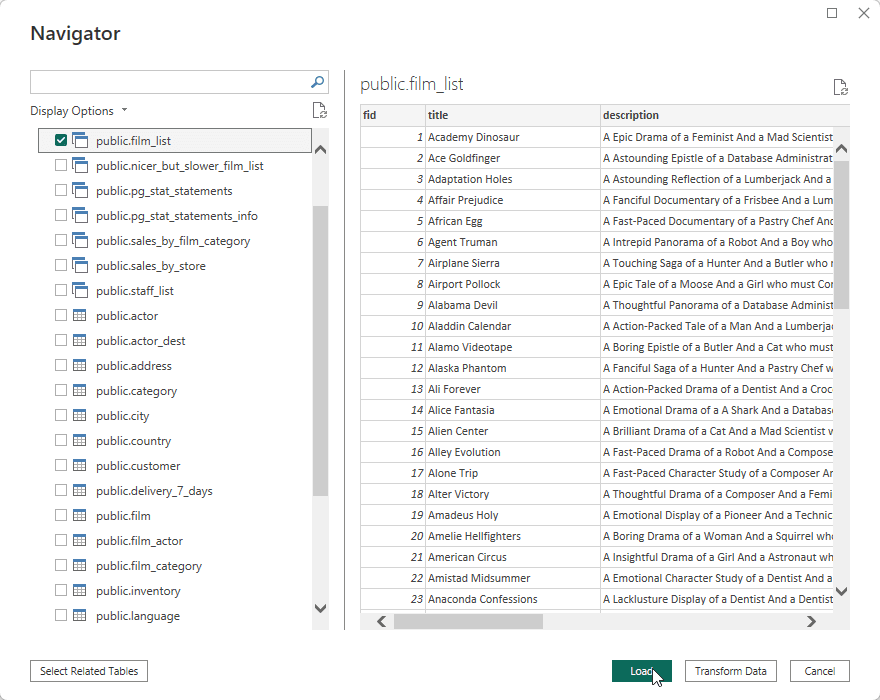Click the 'Anaconda Confessions' title cell

[x=512, y=599]
